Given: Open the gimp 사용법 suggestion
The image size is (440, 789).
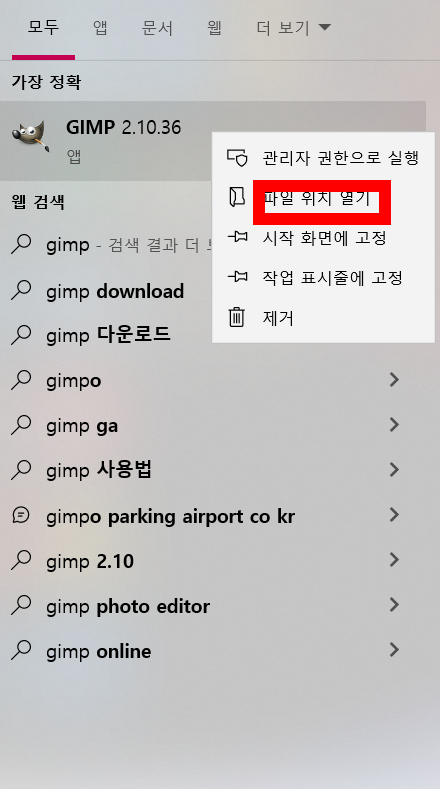Looking at the screenshot, I should (212, 470).
